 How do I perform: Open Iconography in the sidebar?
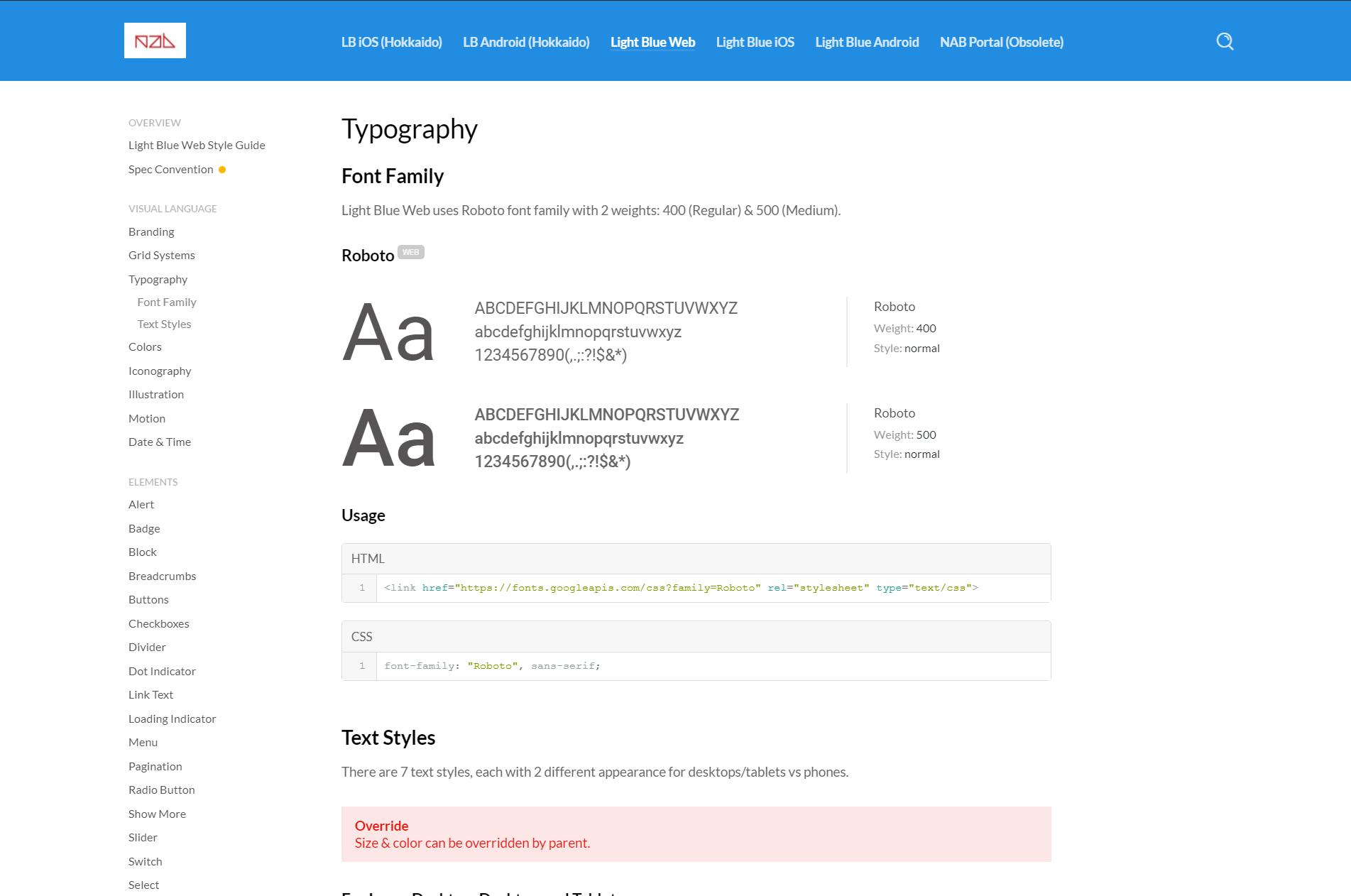tap(160, 371)
